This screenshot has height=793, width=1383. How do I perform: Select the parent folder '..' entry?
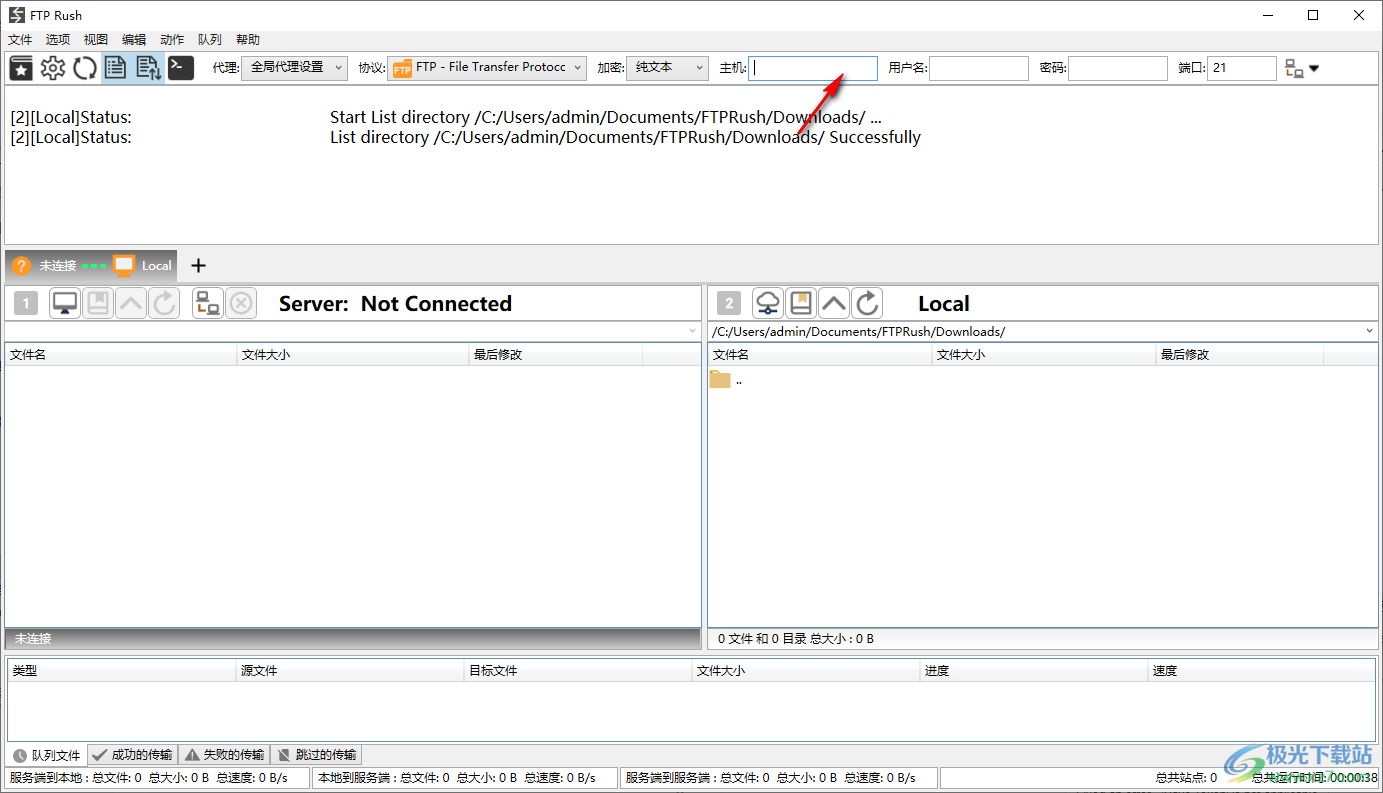coord(726,380)
